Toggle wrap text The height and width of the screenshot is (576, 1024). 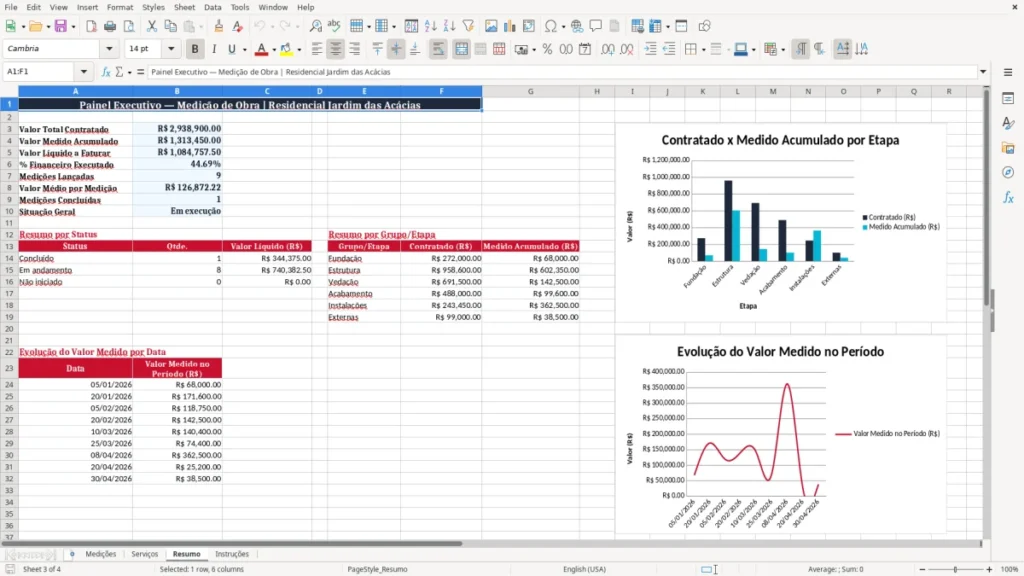click(438, 49)
